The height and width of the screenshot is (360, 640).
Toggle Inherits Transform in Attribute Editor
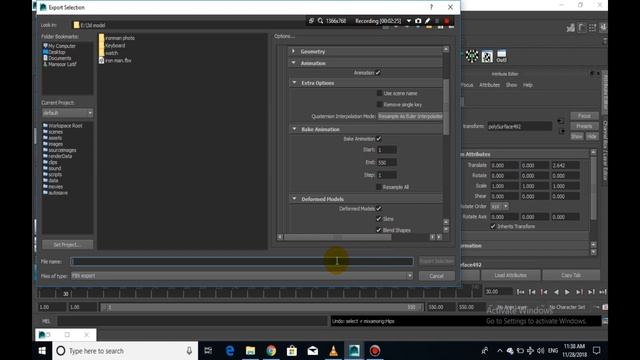pos(493,226)
